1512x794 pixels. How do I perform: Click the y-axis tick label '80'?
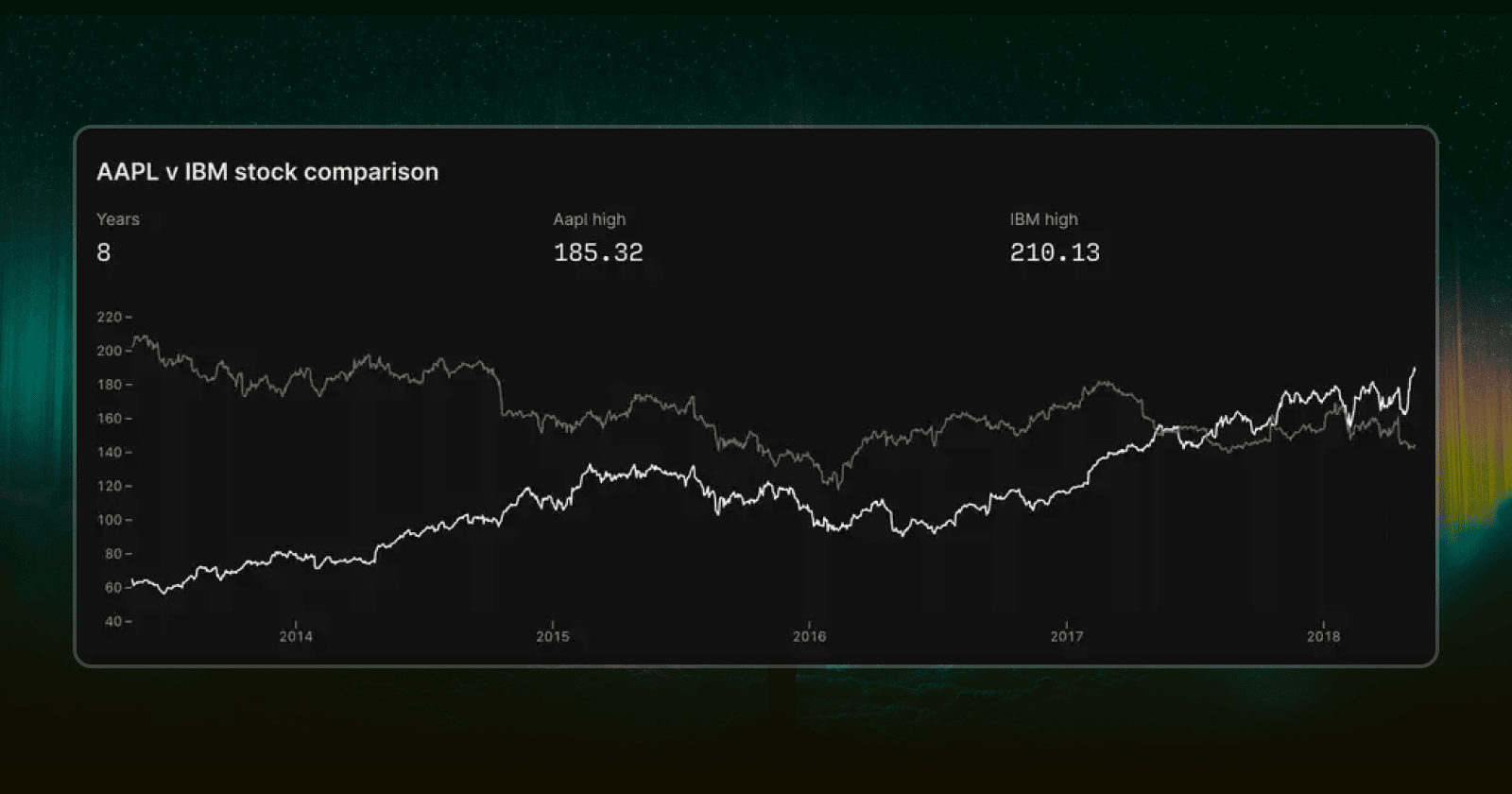click(113, 554)
